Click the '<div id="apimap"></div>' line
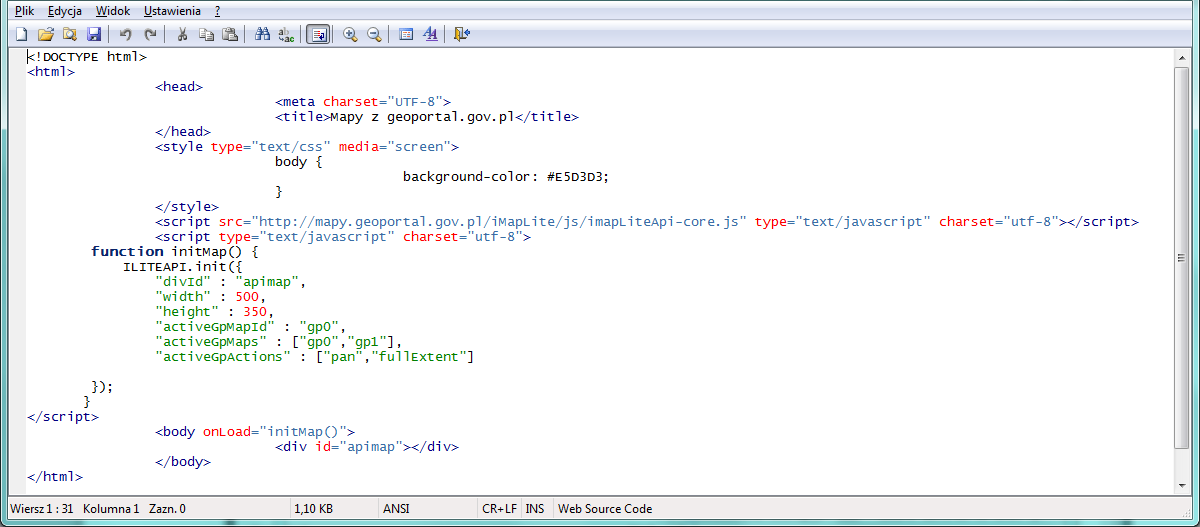Viewport: 1200px width, 527px height. tap(367, 447)
